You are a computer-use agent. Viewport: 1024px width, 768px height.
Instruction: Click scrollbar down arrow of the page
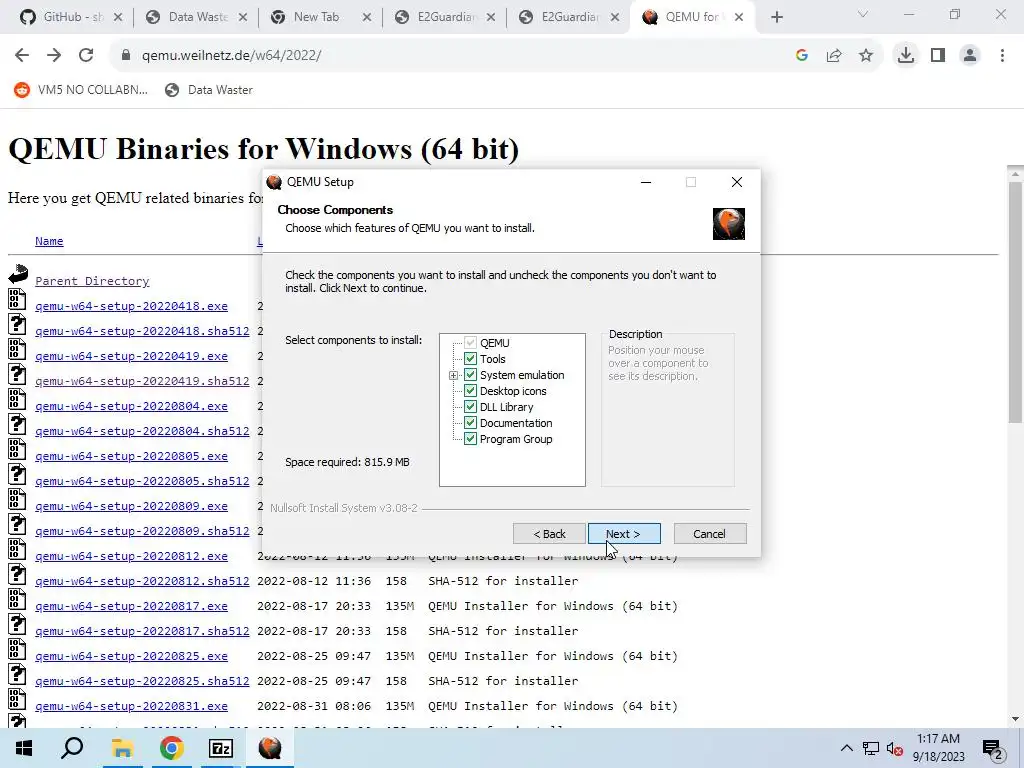coord(1015,719)
